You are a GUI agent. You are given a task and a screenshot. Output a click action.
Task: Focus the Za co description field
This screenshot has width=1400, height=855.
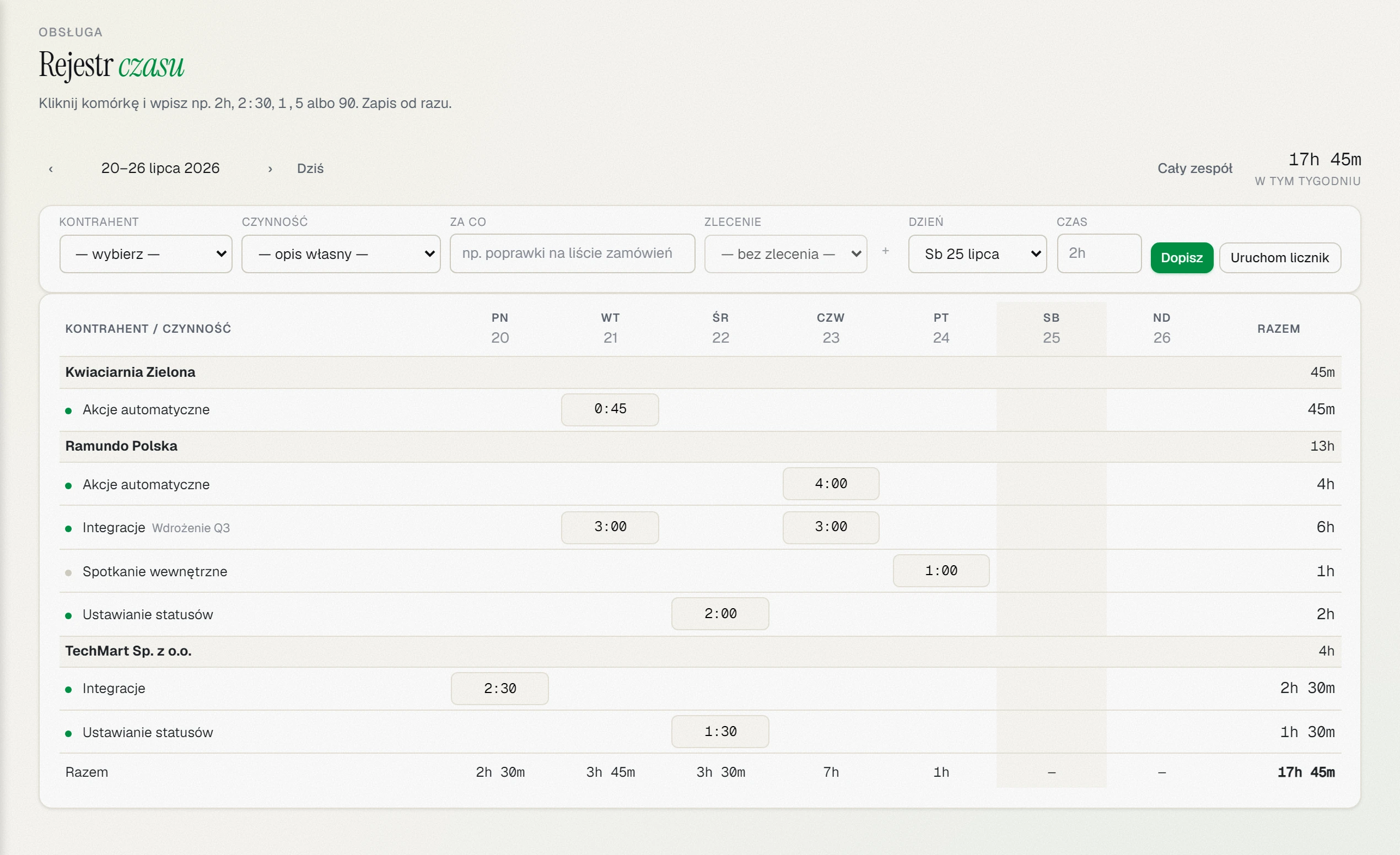pos(572,253)
